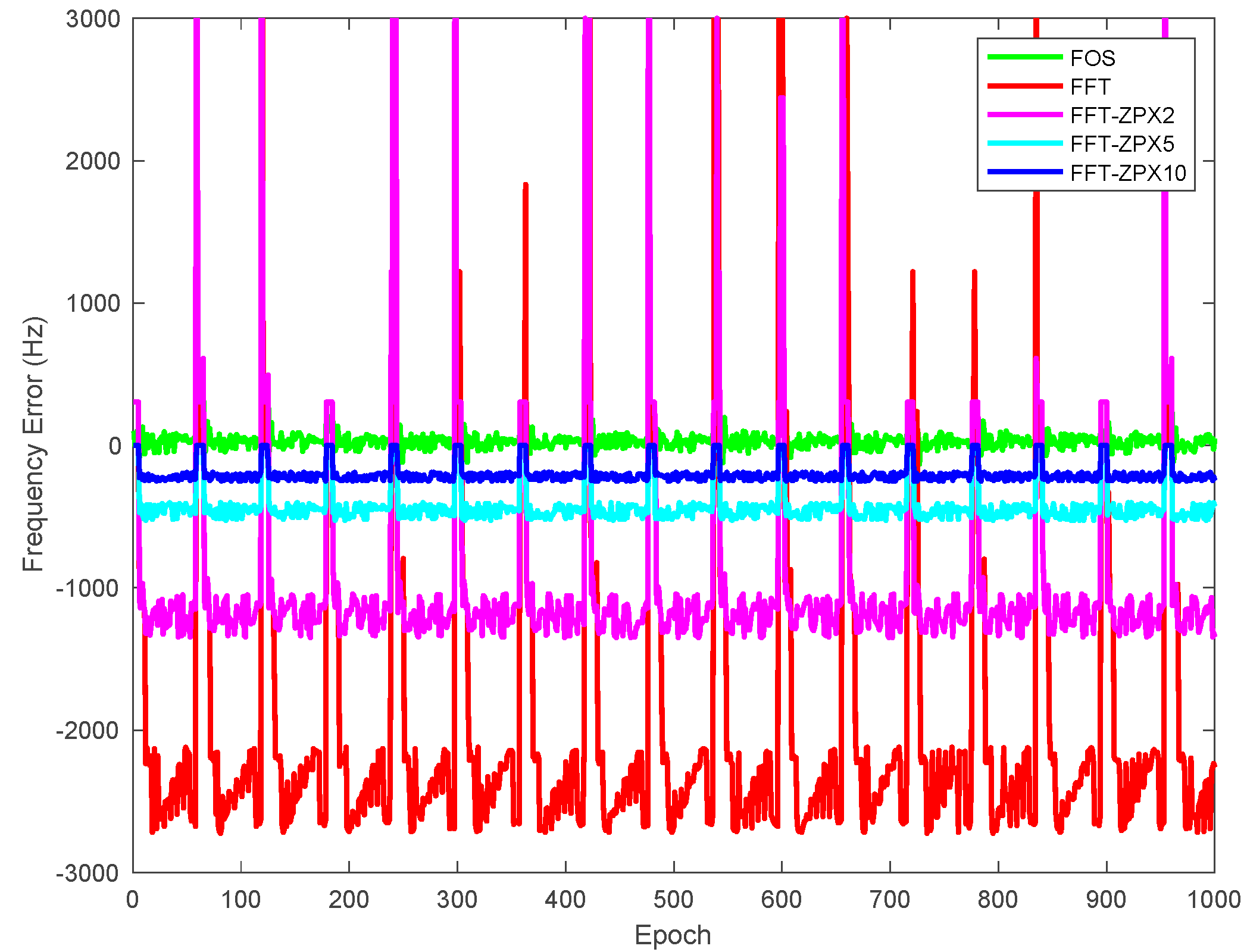Viewport: 1247px width, 952px height.
Task: Click the red FFT legend line sample
Action: pyautogui.click(x=1024, y=86)
